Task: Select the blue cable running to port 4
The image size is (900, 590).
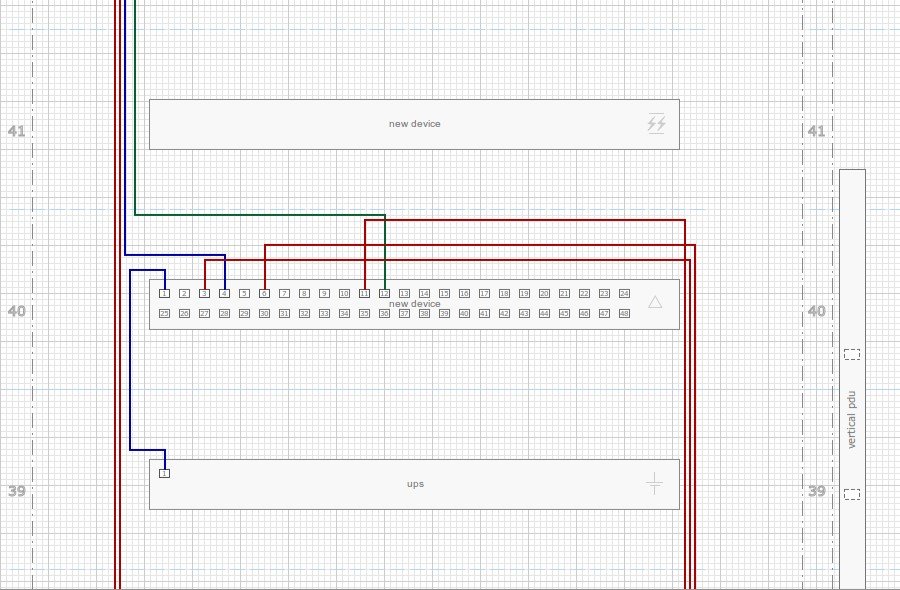Action: (125, 126)
